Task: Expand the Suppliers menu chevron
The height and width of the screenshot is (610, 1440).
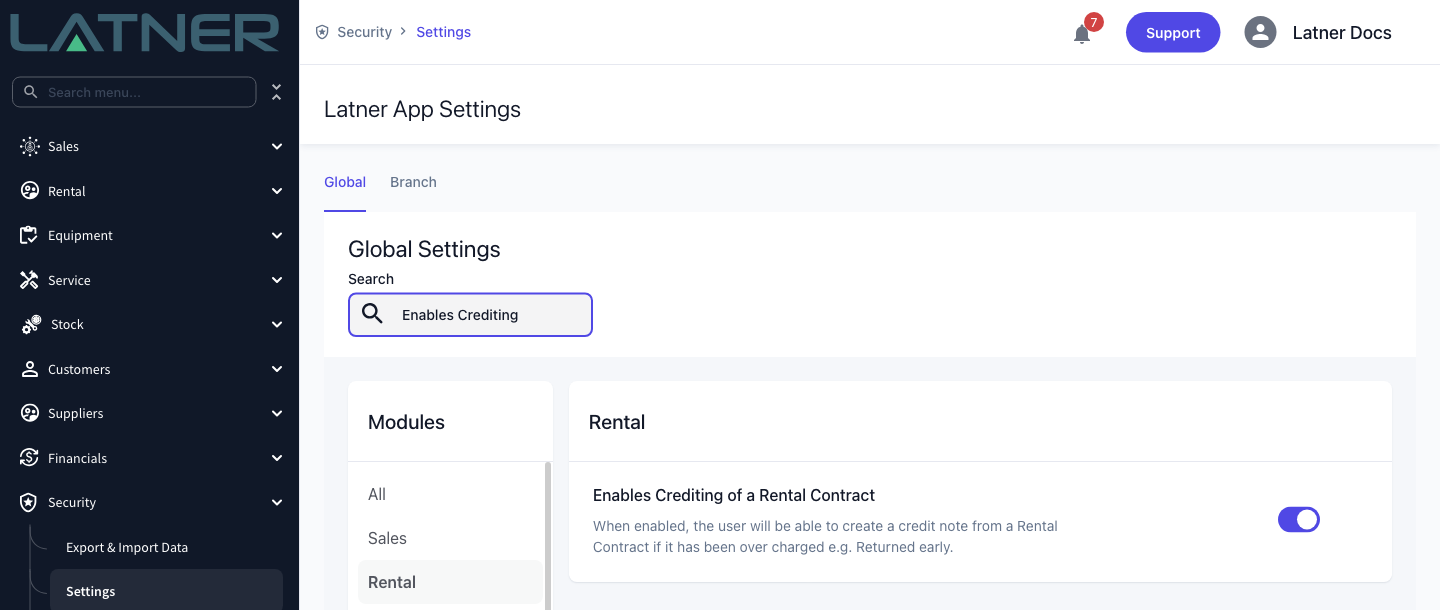Action: [x=277, y=413]
